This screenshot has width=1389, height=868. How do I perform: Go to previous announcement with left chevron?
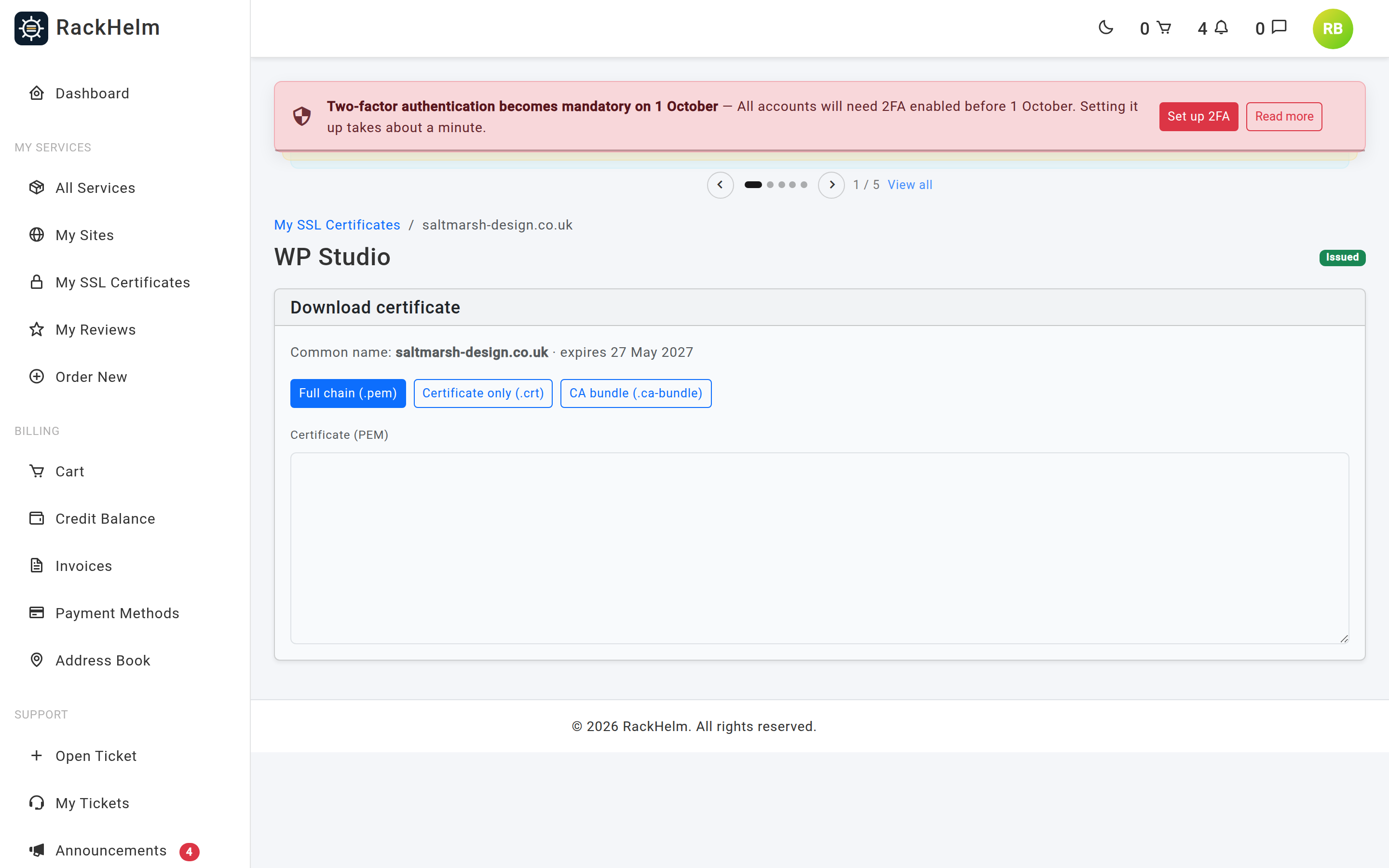coord(720,185)
